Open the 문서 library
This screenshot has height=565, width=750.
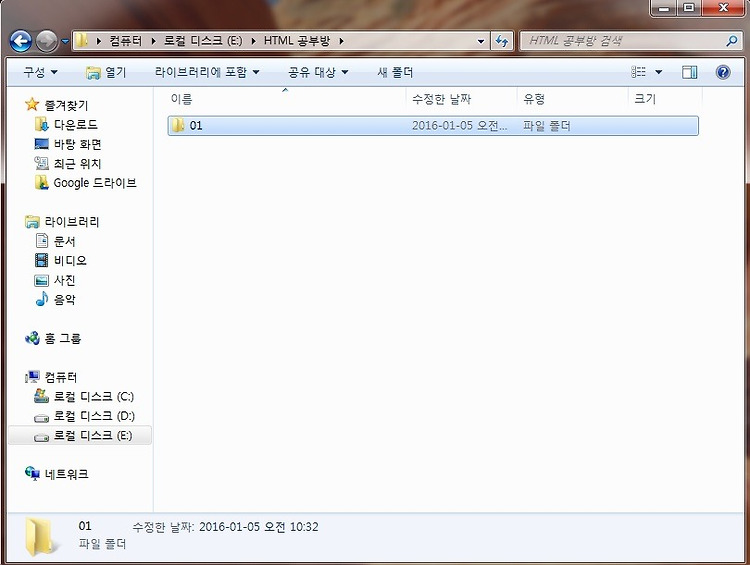pos(65,242)
